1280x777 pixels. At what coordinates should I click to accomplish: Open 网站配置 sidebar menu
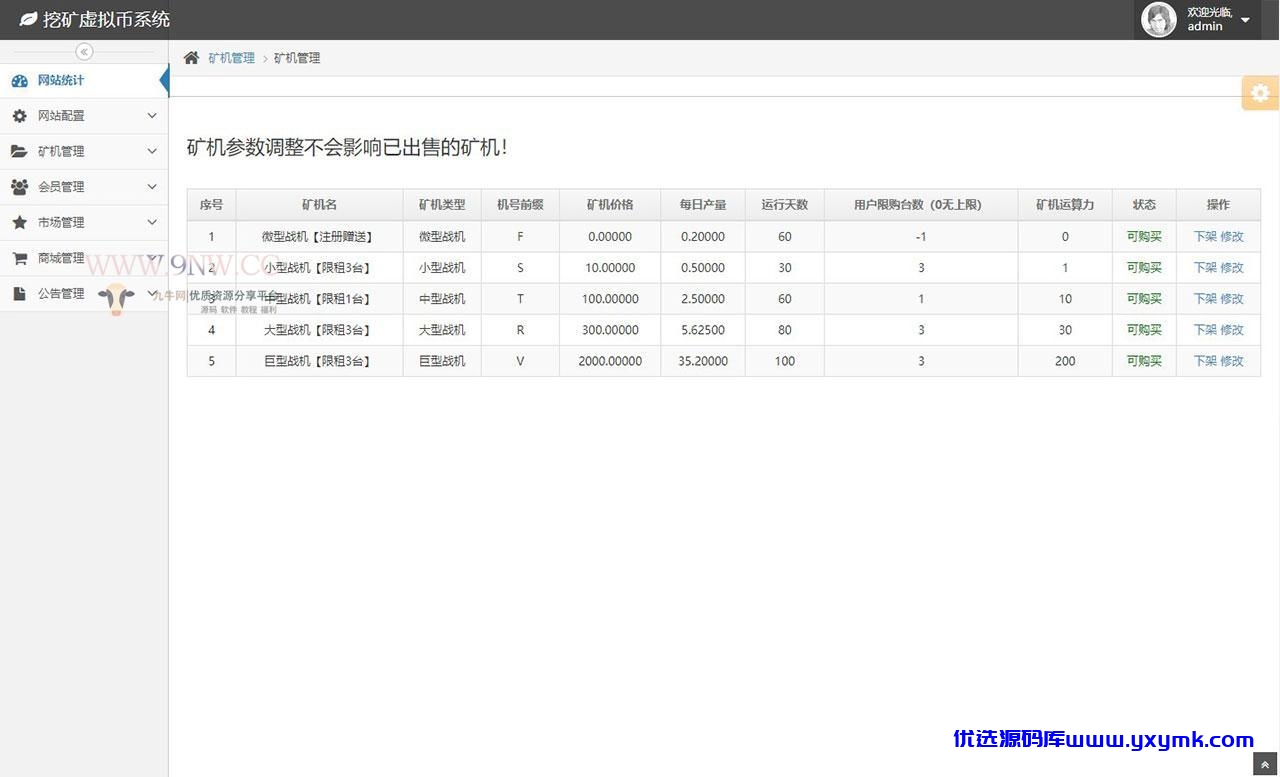click(x=84, y=116)
